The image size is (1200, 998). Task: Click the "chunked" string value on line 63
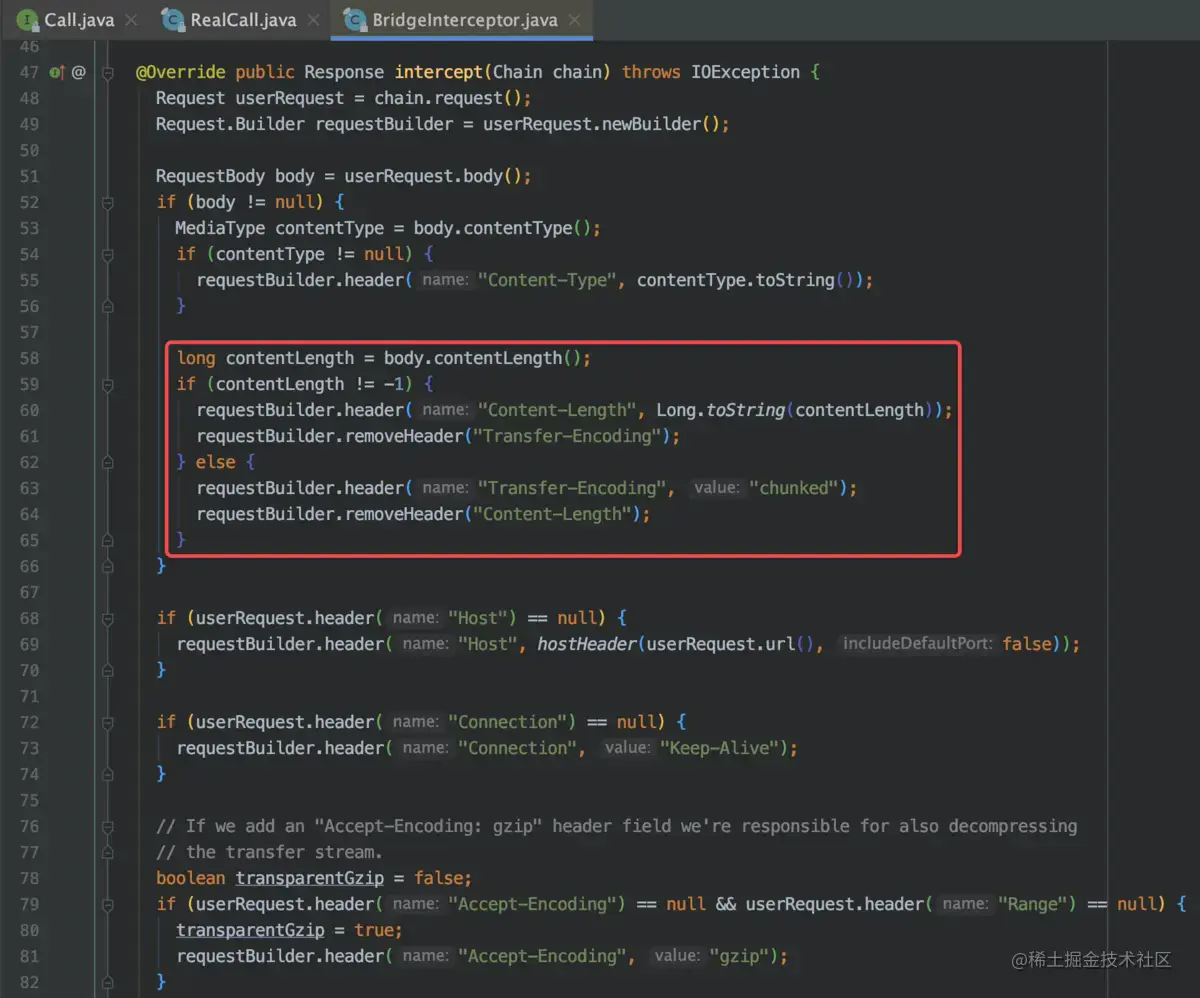point(794,488)
